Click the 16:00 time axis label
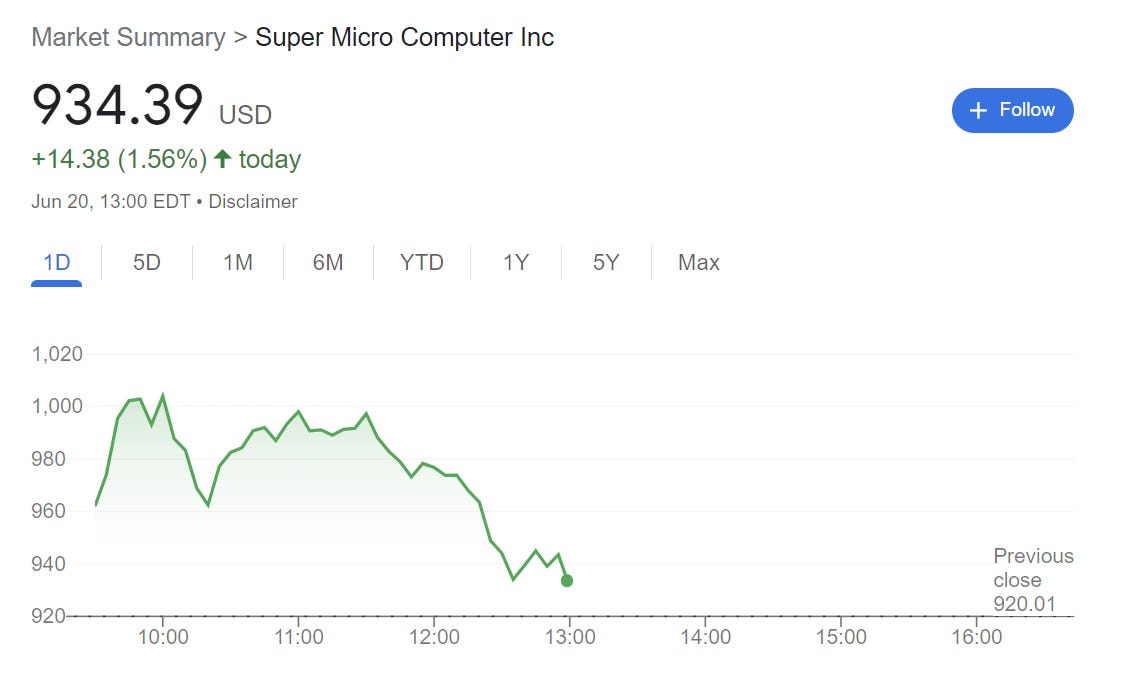 [x=975, y=637]
